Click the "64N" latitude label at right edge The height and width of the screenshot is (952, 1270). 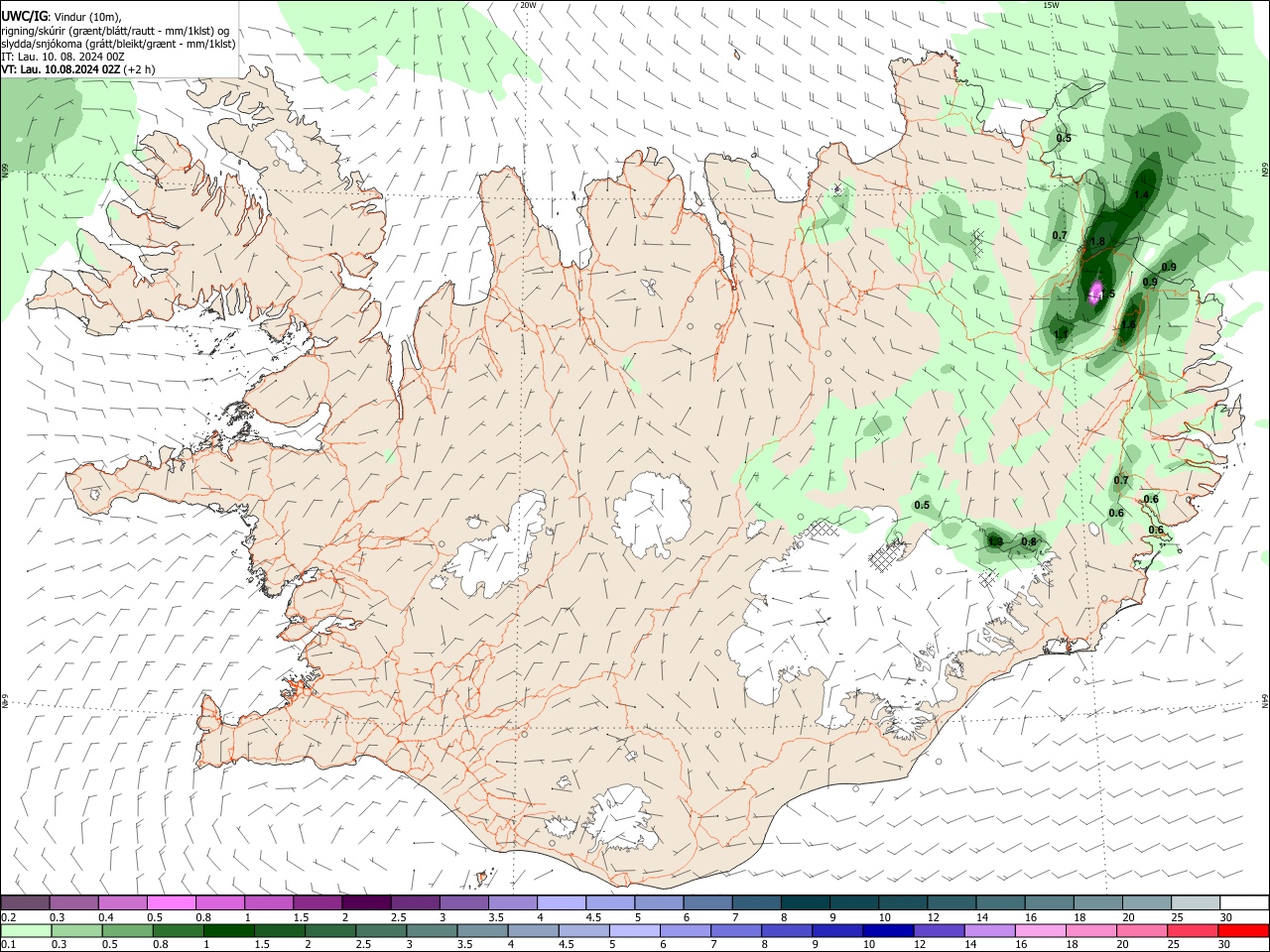(1265, 701)
